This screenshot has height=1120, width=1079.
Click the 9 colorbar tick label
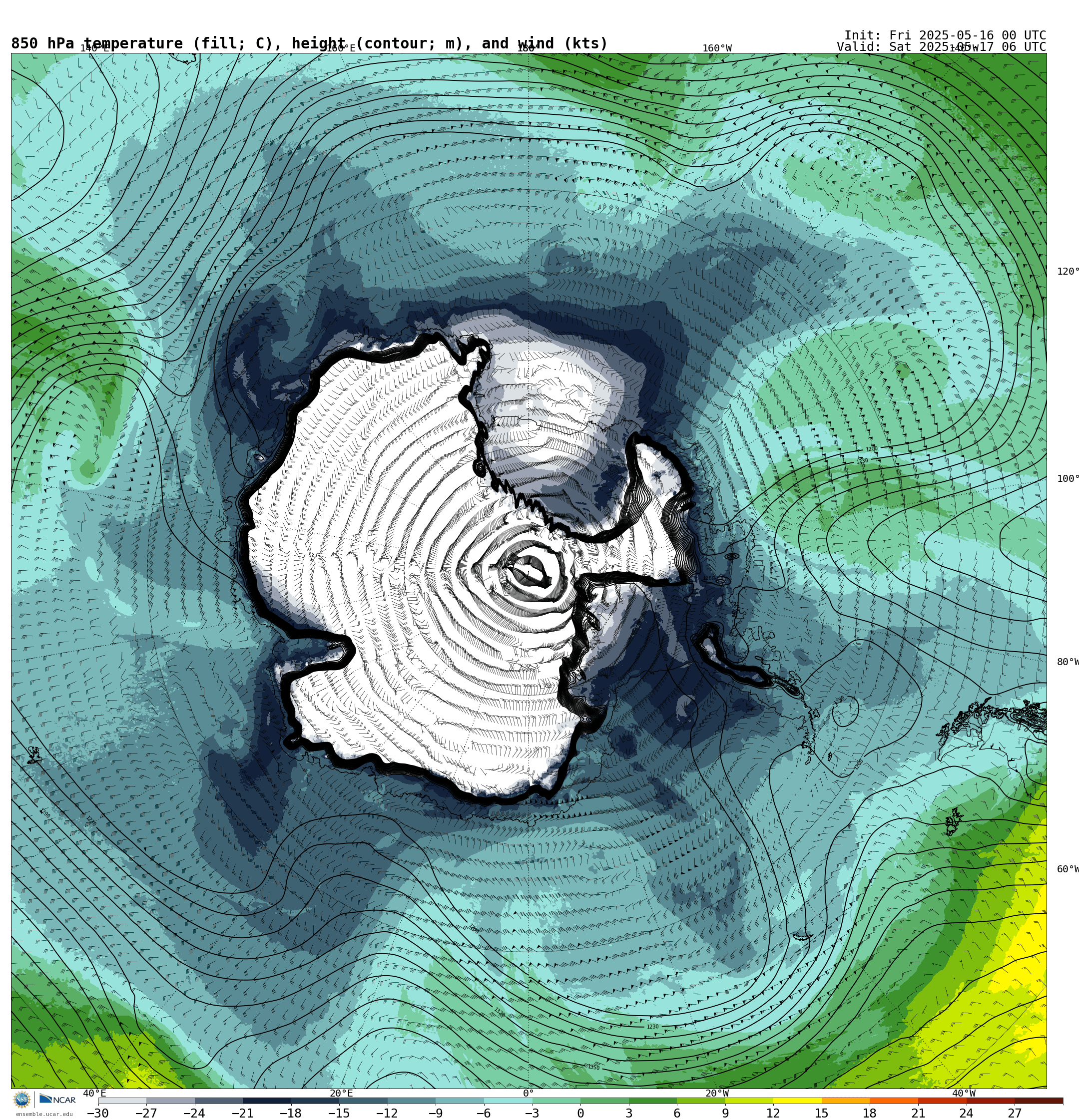click(725, 1113)
